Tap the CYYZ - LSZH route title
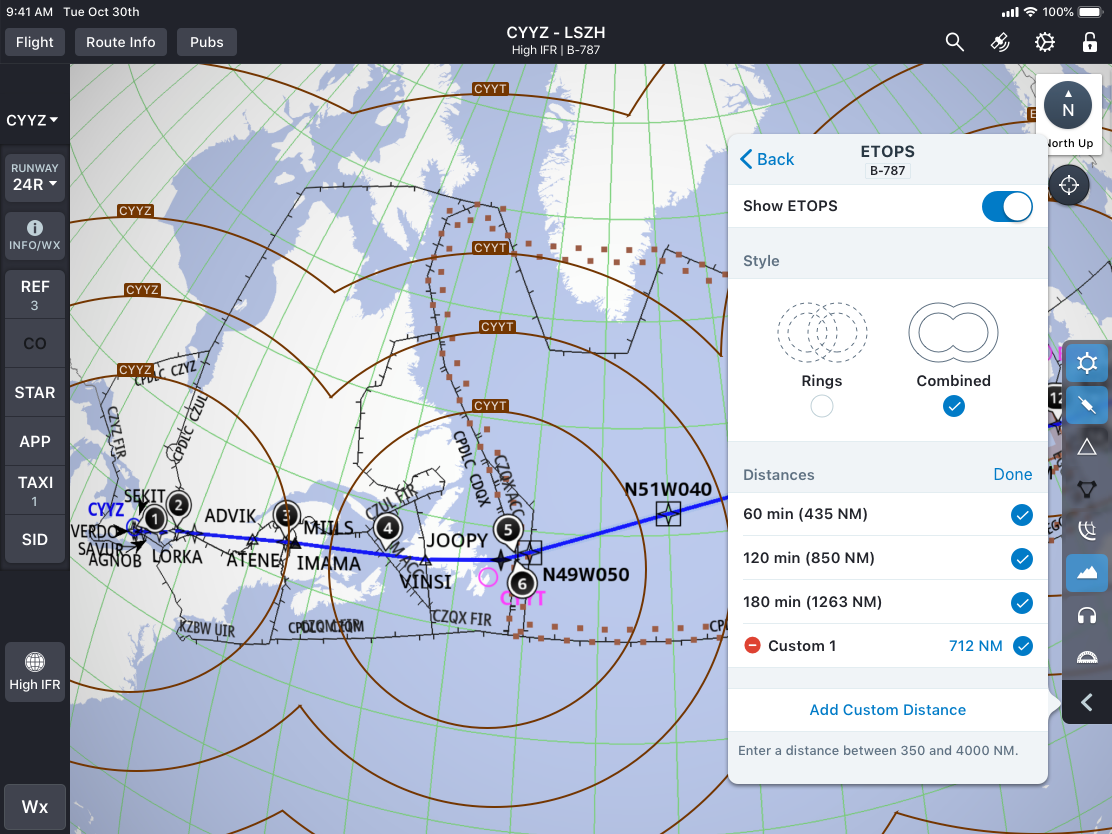This screenshot has height=834, width=1112. (x=556, y=33)
